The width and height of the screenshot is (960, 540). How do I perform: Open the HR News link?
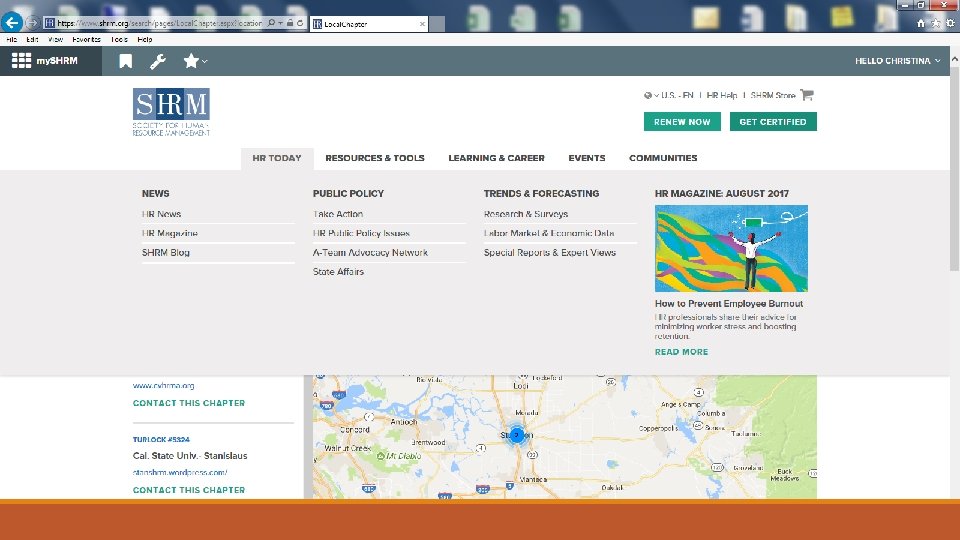tap(161, 214)
